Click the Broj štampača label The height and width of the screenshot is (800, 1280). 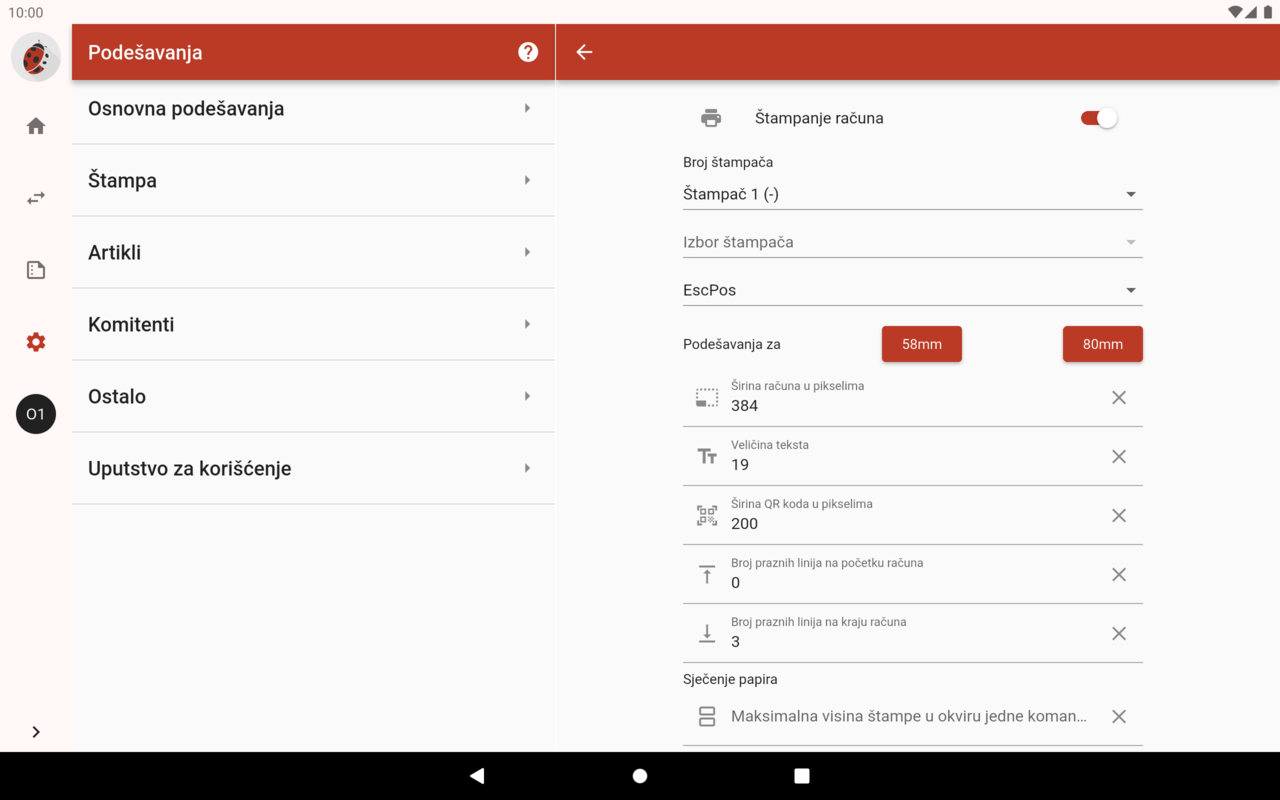[728, 162]
